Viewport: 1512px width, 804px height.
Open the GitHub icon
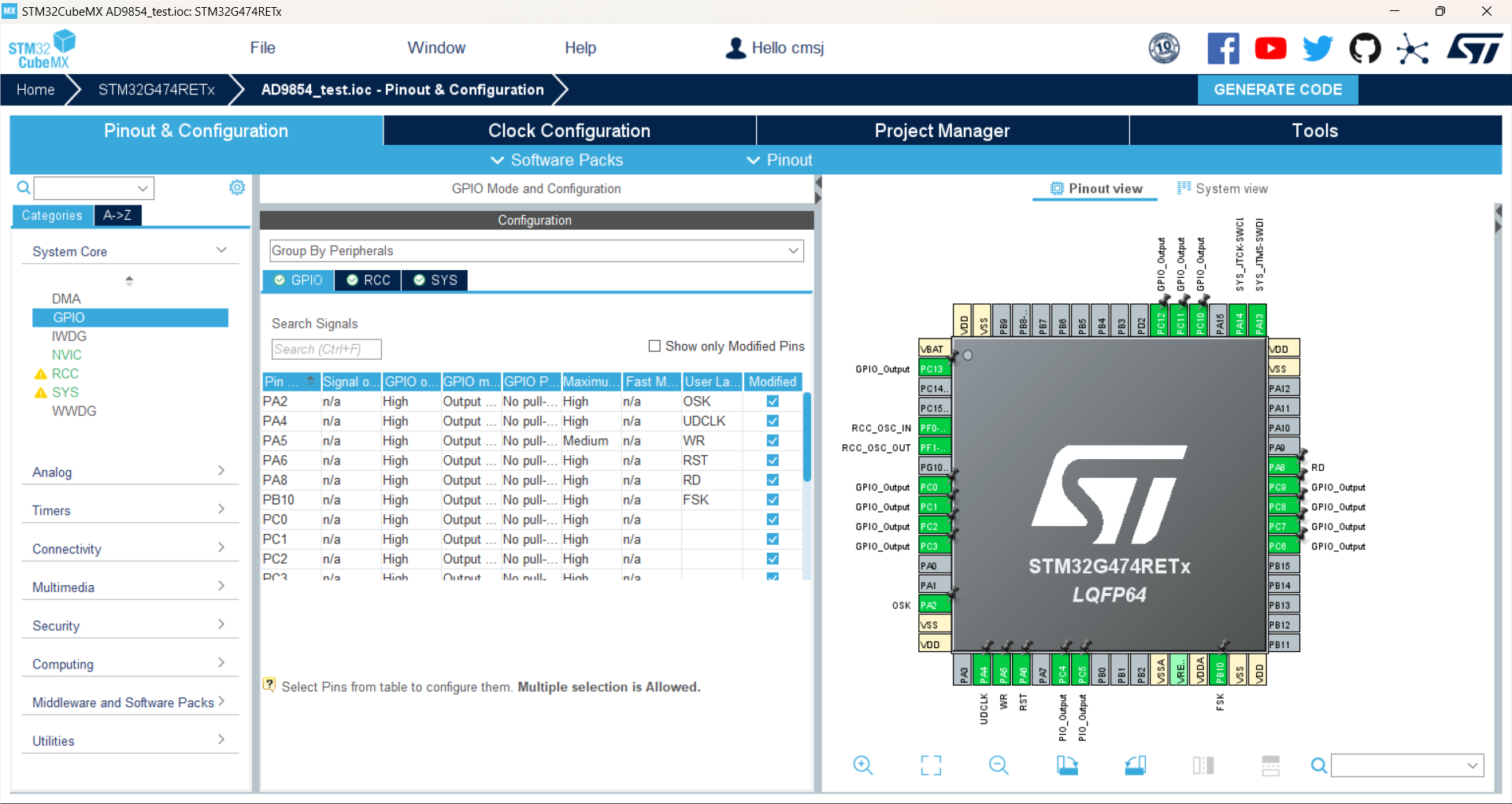tap(1365, 49)
